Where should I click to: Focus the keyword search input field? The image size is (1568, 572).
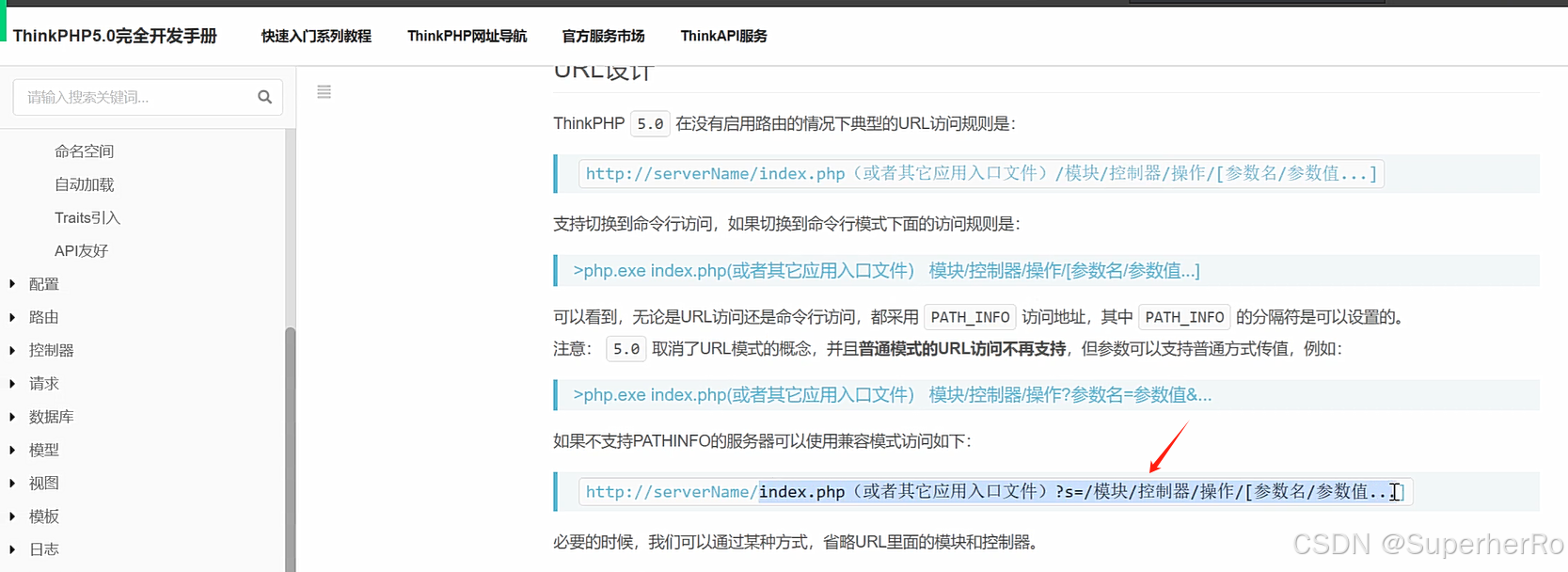(148, 97)
